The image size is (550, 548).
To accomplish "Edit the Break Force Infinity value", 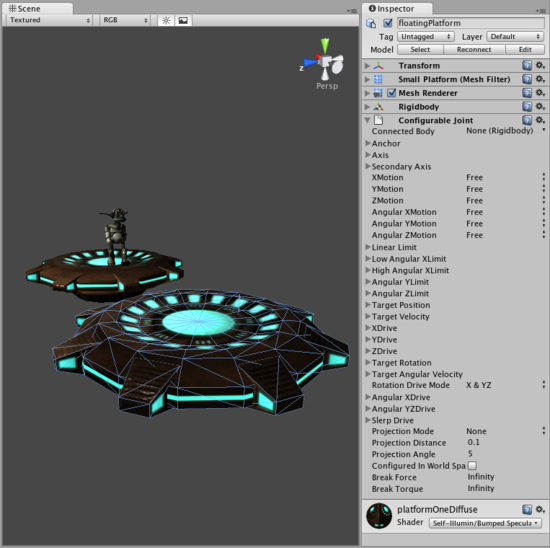I will point(505,477).
